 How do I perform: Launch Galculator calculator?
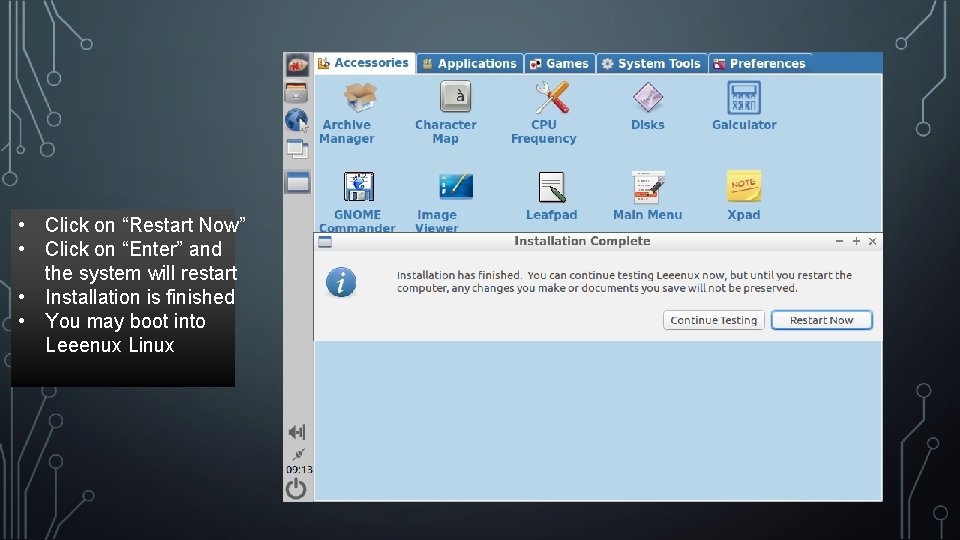tap(744, 107)
